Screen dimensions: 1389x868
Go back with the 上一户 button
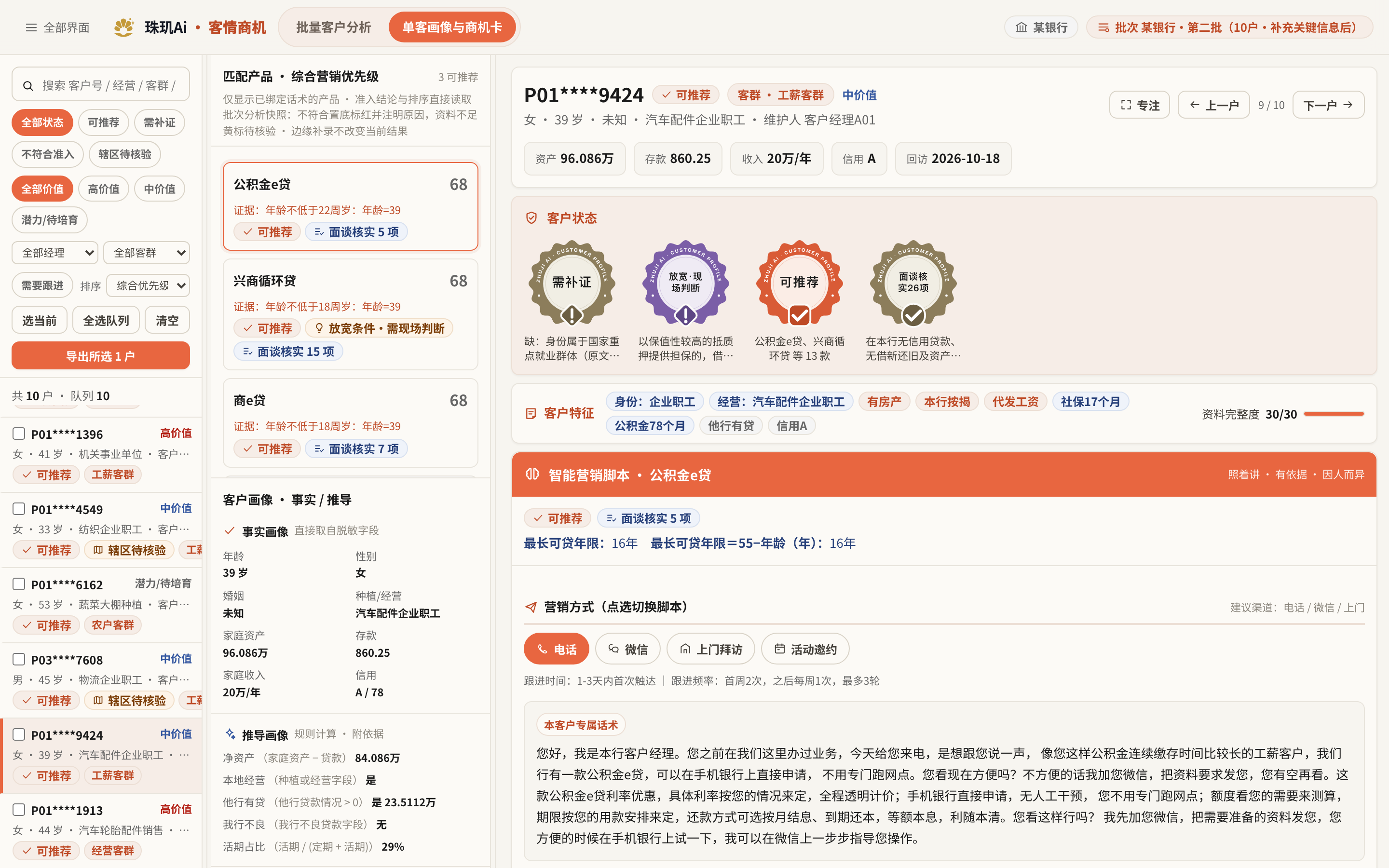pos(1213,105)
